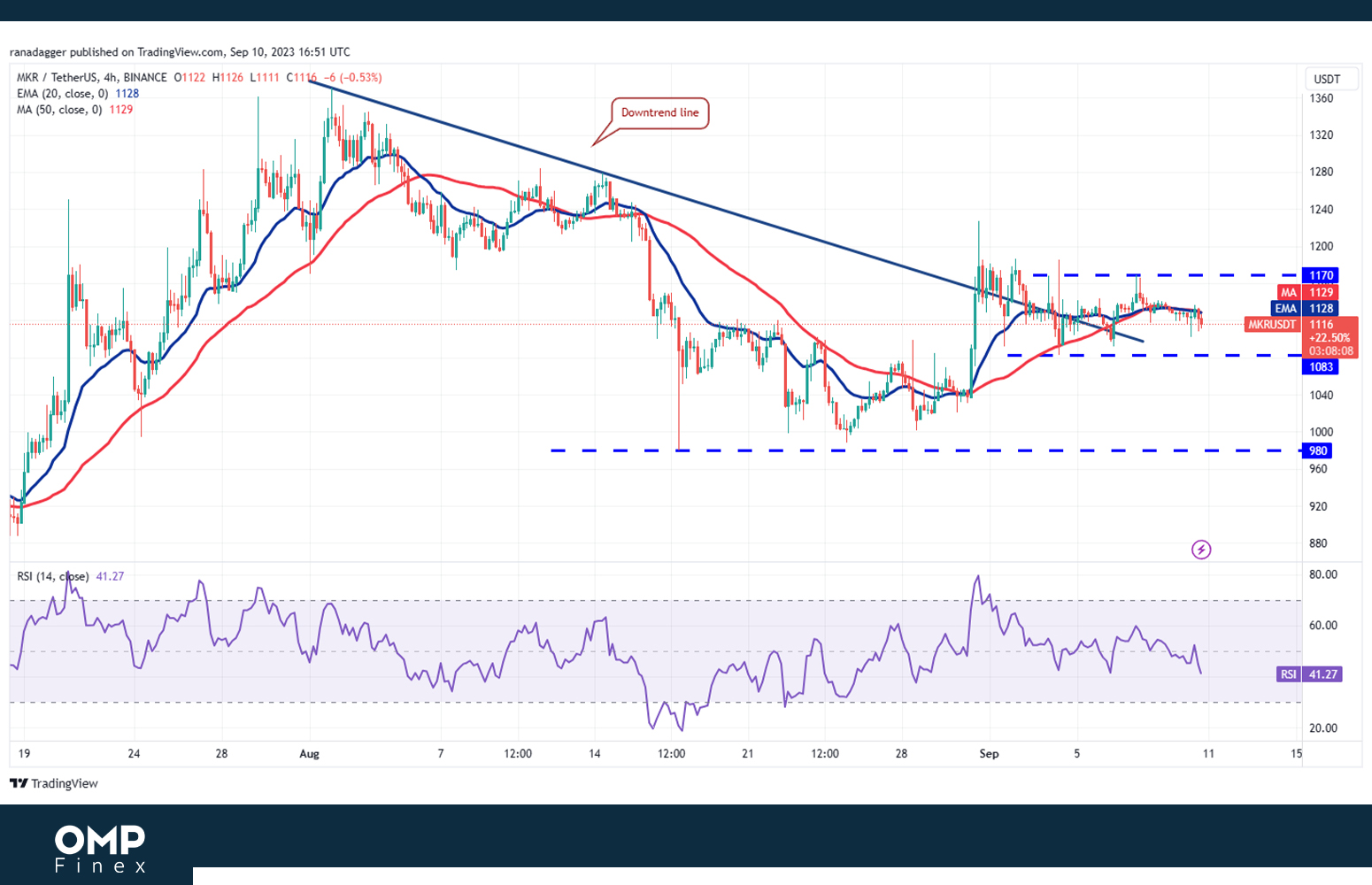Click the 'Aug' label on time axis
The width and height of the screenshot is (1372, 885).
click(x=309, y=754)
